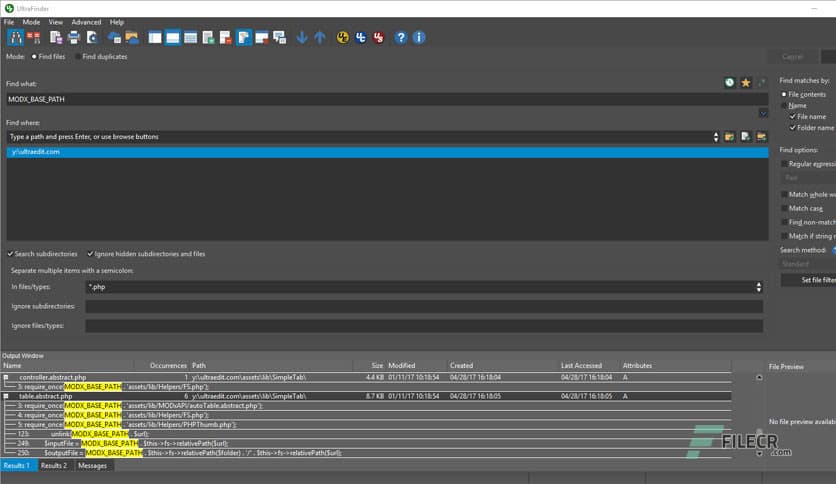This screenshot has height=484, width=836.
Task: Select the Find duplicates mode radio button
Action: coord(77,57)
